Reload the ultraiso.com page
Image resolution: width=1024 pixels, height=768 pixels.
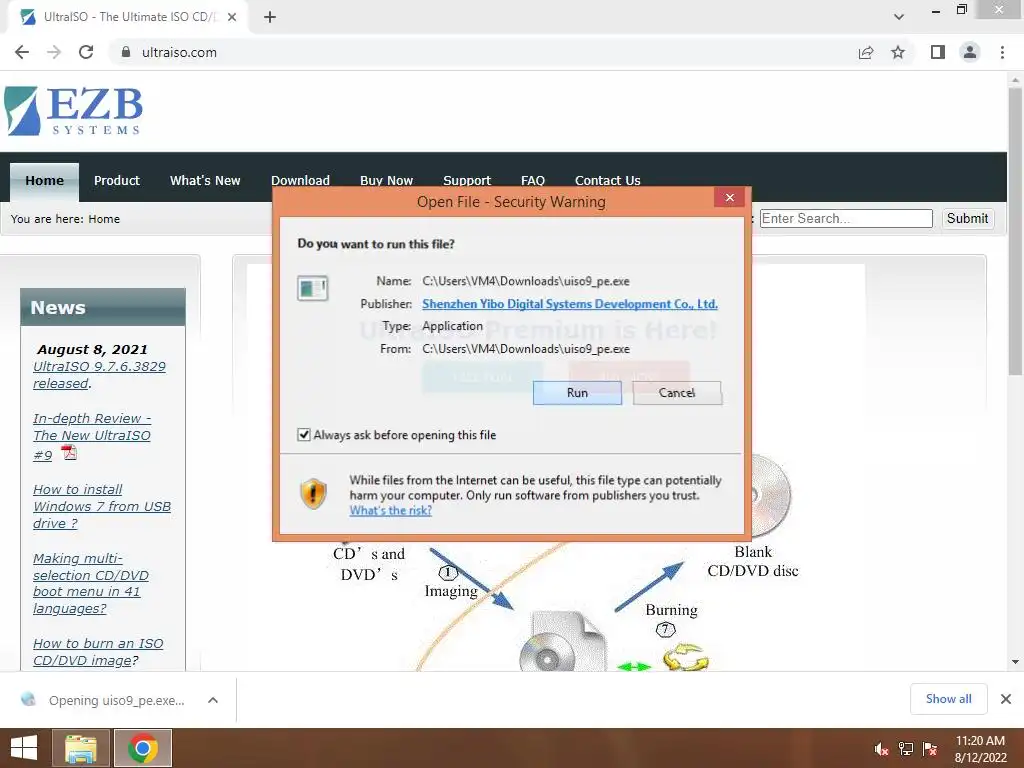(86, 52)
